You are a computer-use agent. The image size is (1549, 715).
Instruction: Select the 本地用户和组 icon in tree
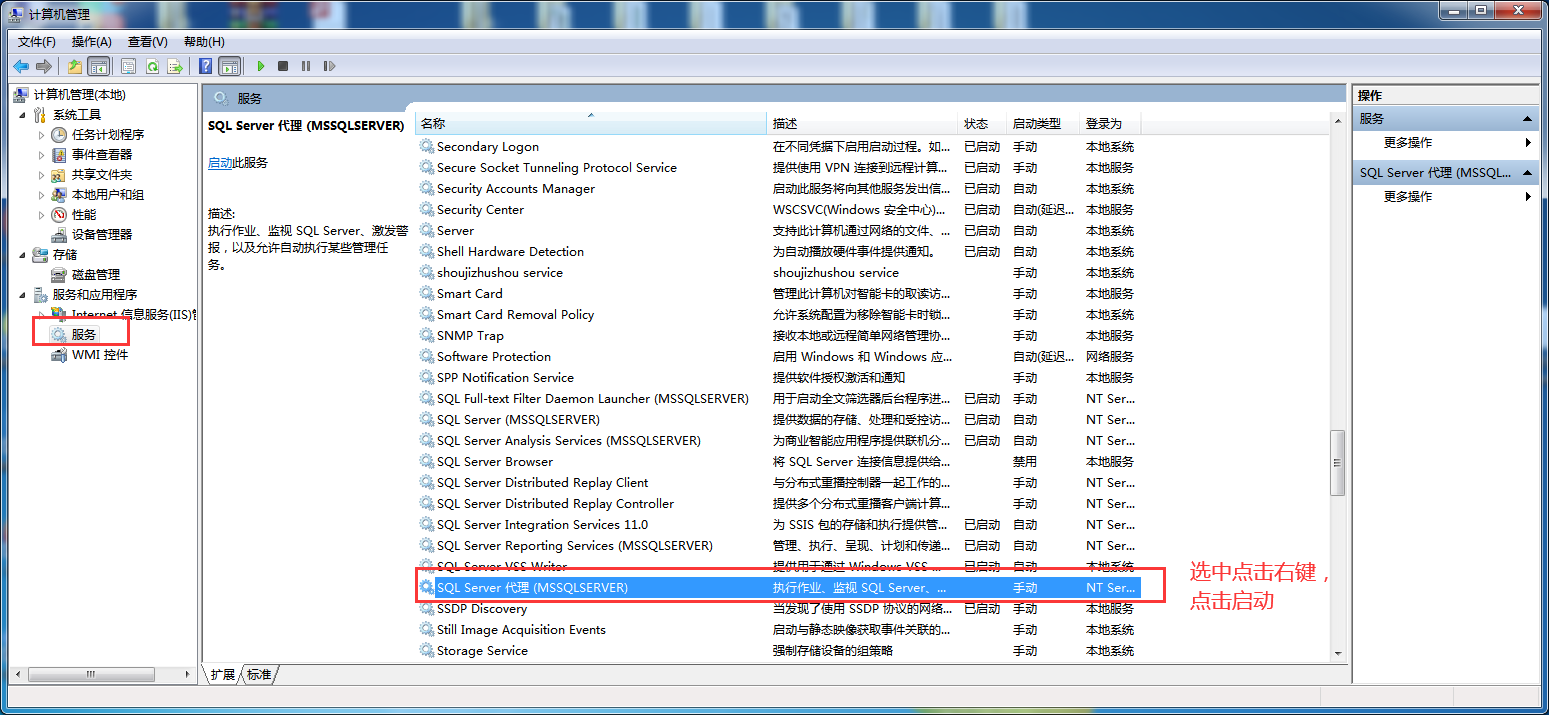click(59, 194)
